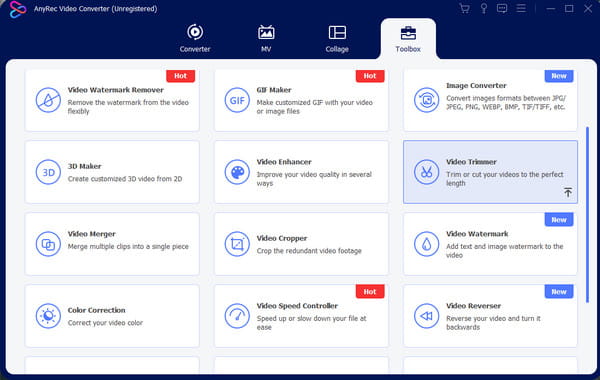
Task: Open the hamburger menu in title bar
Action: [521, 8]
